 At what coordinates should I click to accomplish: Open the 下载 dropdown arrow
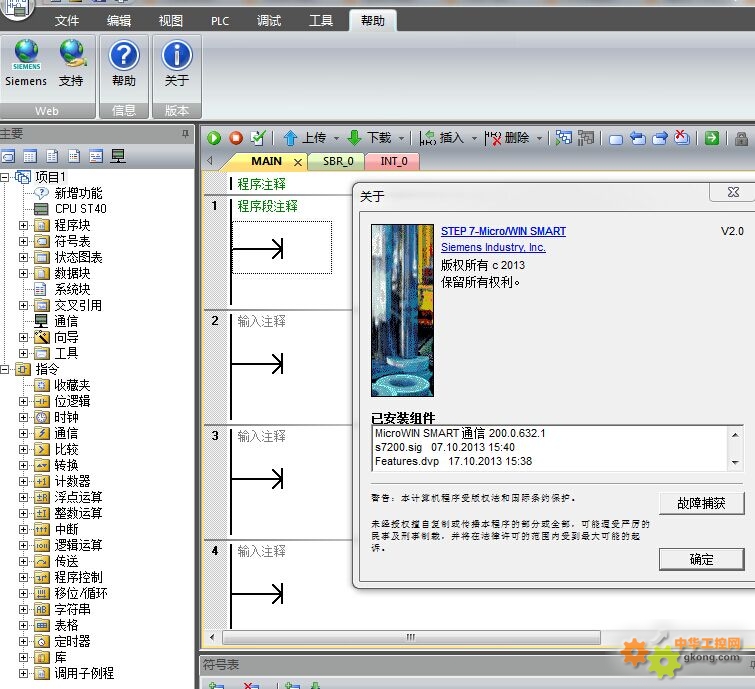coord(401,139)
